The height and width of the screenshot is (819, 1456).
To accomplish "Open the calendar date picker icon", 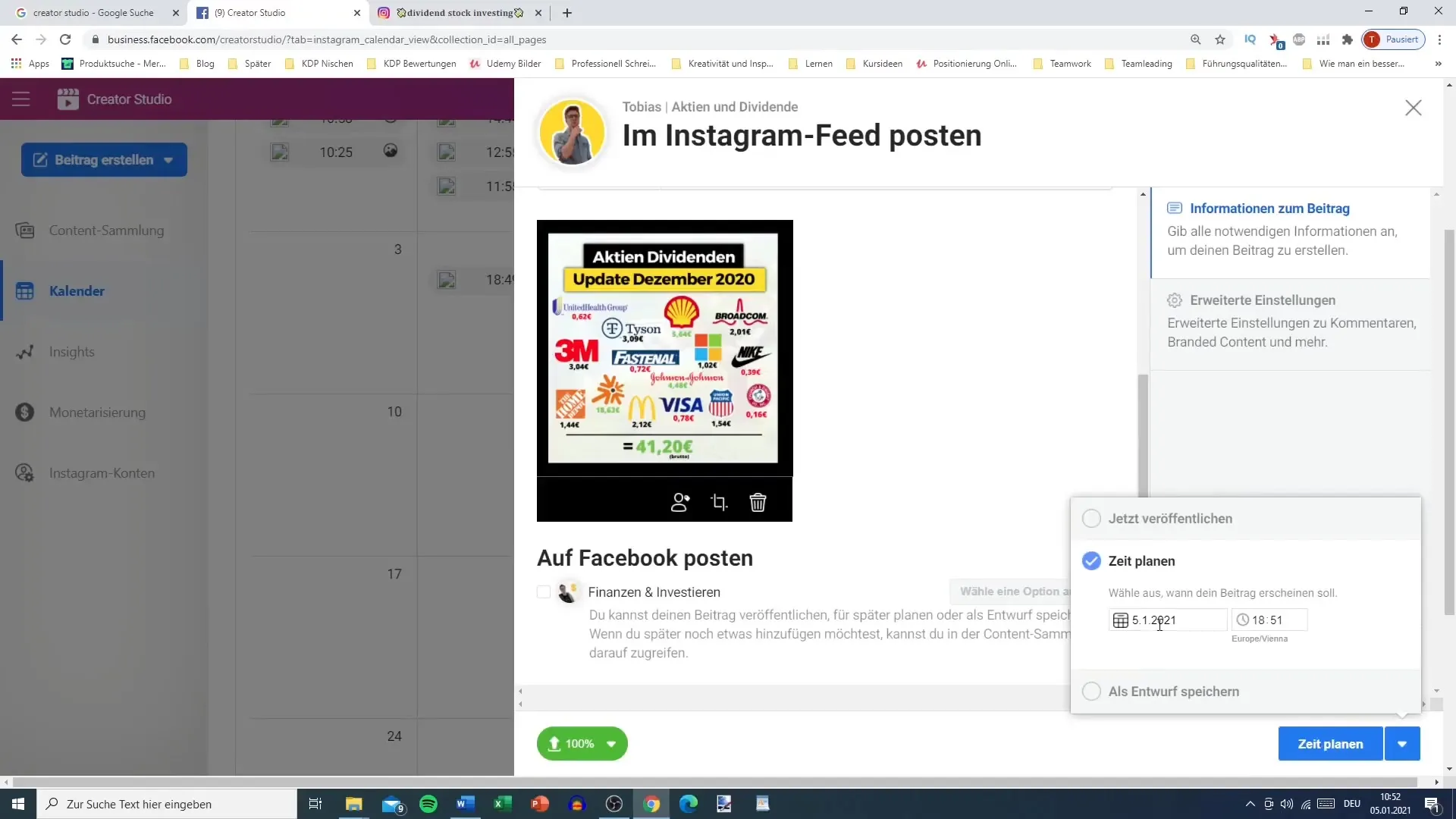I will (x=1120, y=620).
